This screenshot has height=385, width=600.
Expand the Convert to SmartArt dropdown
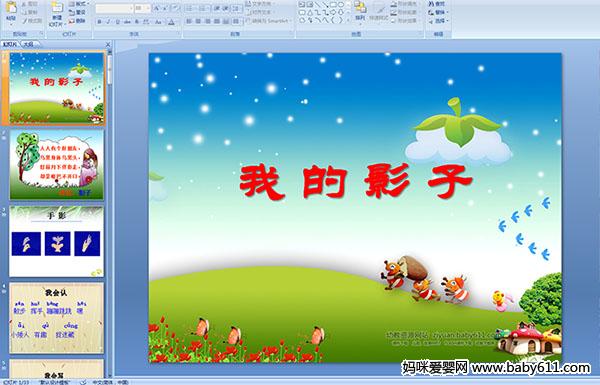pyautogui.click(x=291, y=20)
